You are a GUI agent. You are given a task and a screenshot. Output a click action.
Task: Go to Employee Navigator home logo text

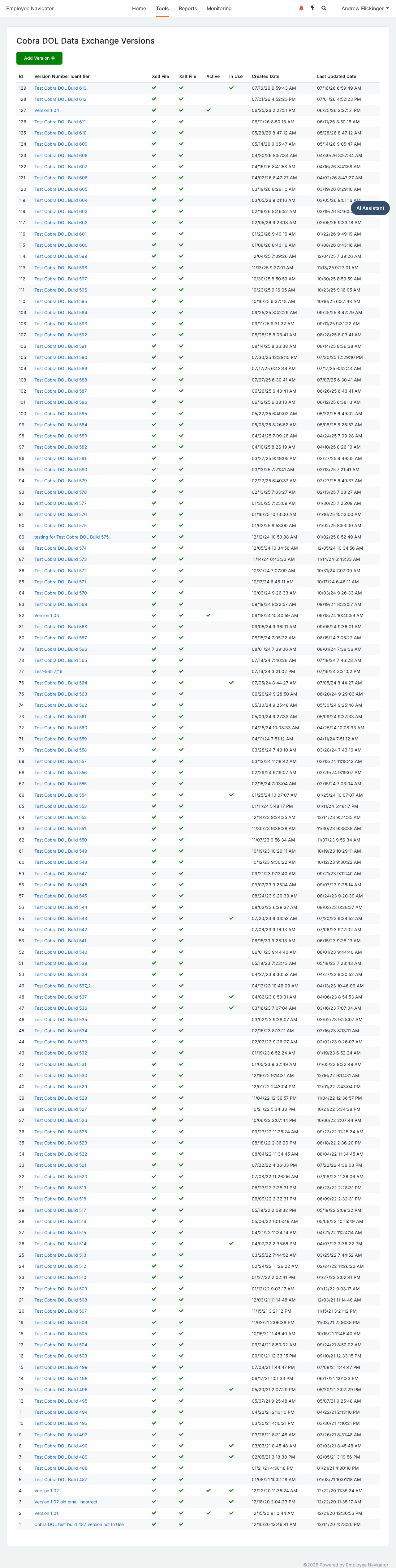(30, 9)
